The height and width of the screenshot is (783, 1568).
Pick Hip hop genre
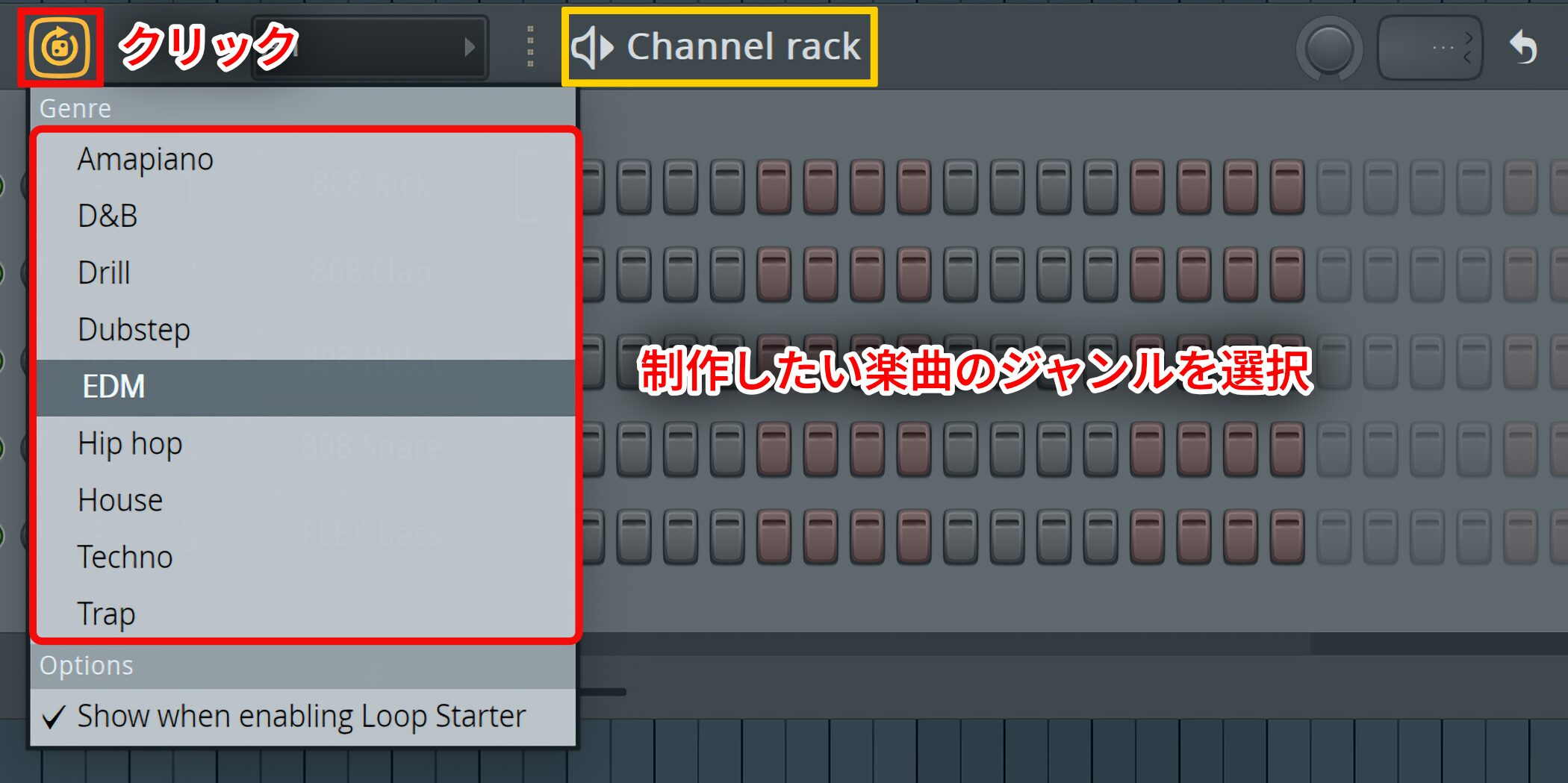pos(306,444)
